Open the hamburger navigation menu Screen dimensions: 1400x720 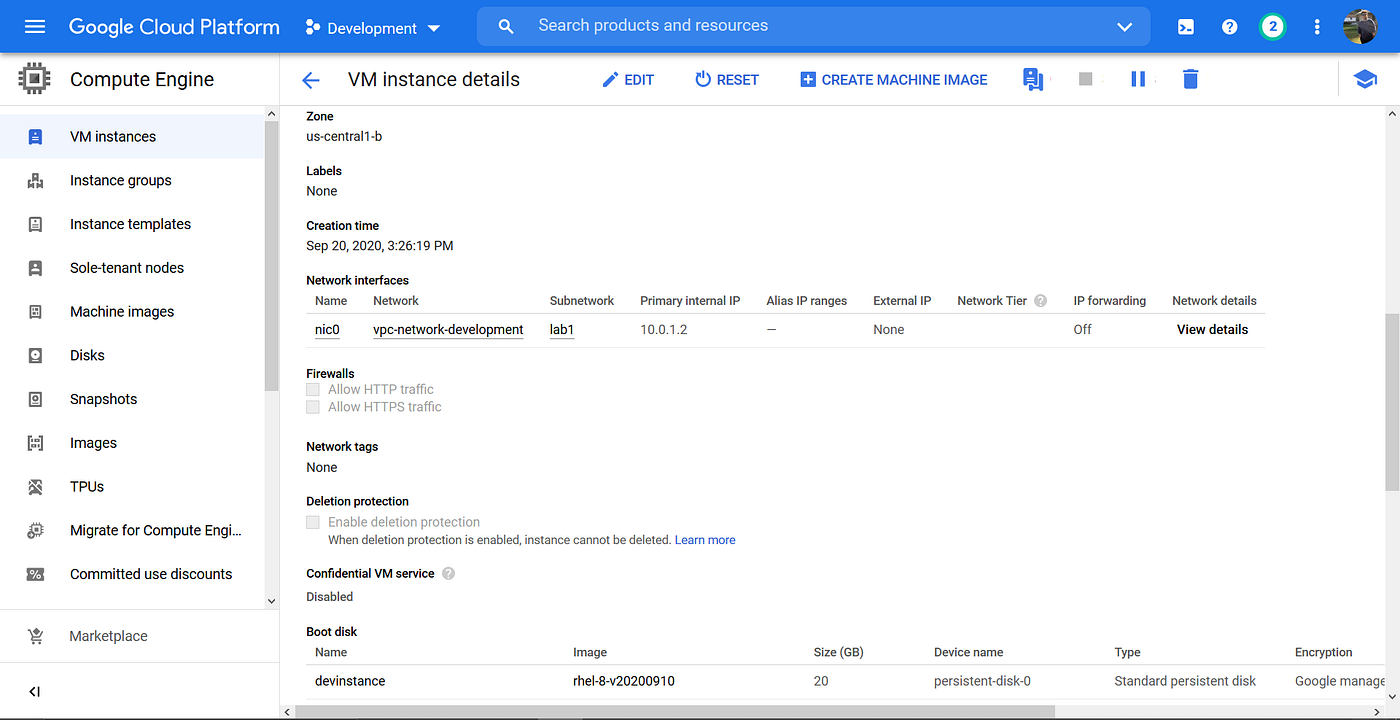tap(35, 27)
